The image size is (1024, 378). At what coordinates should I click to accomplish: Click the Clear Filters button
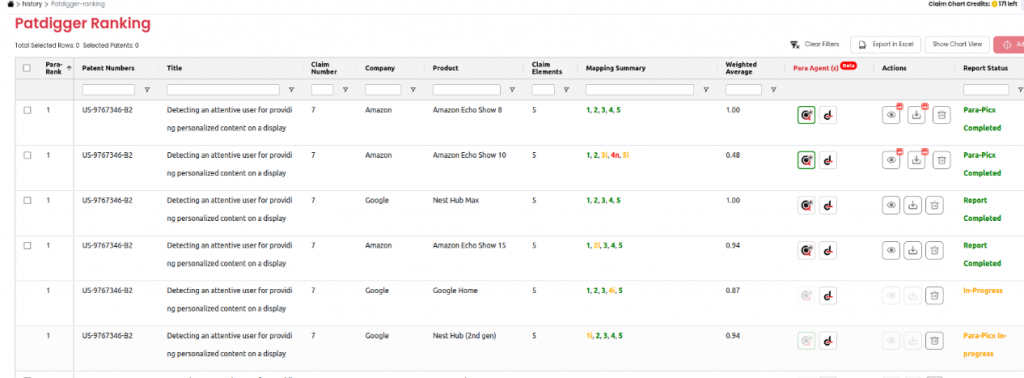[x=814, y=44]
